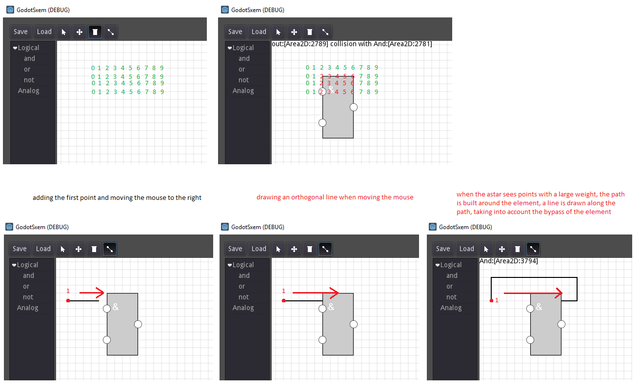
Task: Choose the move tool in the bottom-middle window
Action: point(294,249)
